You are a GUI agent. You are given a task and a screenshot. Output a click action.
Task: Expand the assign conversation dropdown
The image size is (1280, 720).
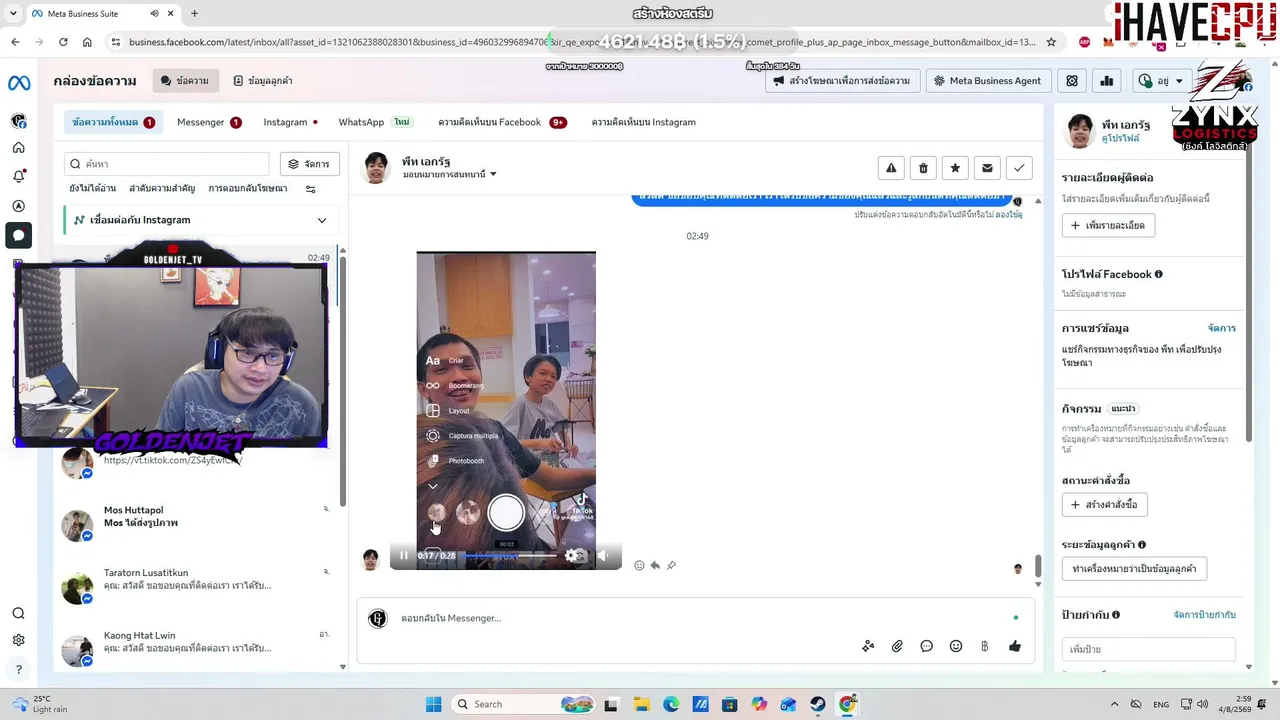click(450, 175)
